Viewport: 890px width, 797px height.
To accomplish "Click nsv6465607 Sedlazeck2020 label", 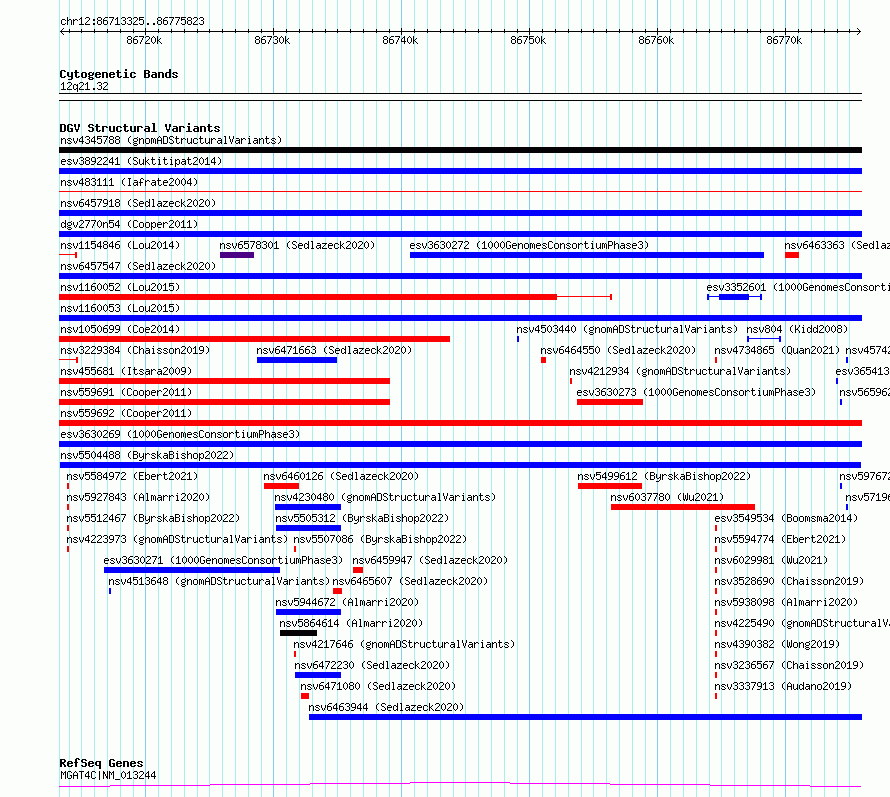I will [x=410, y=581].
